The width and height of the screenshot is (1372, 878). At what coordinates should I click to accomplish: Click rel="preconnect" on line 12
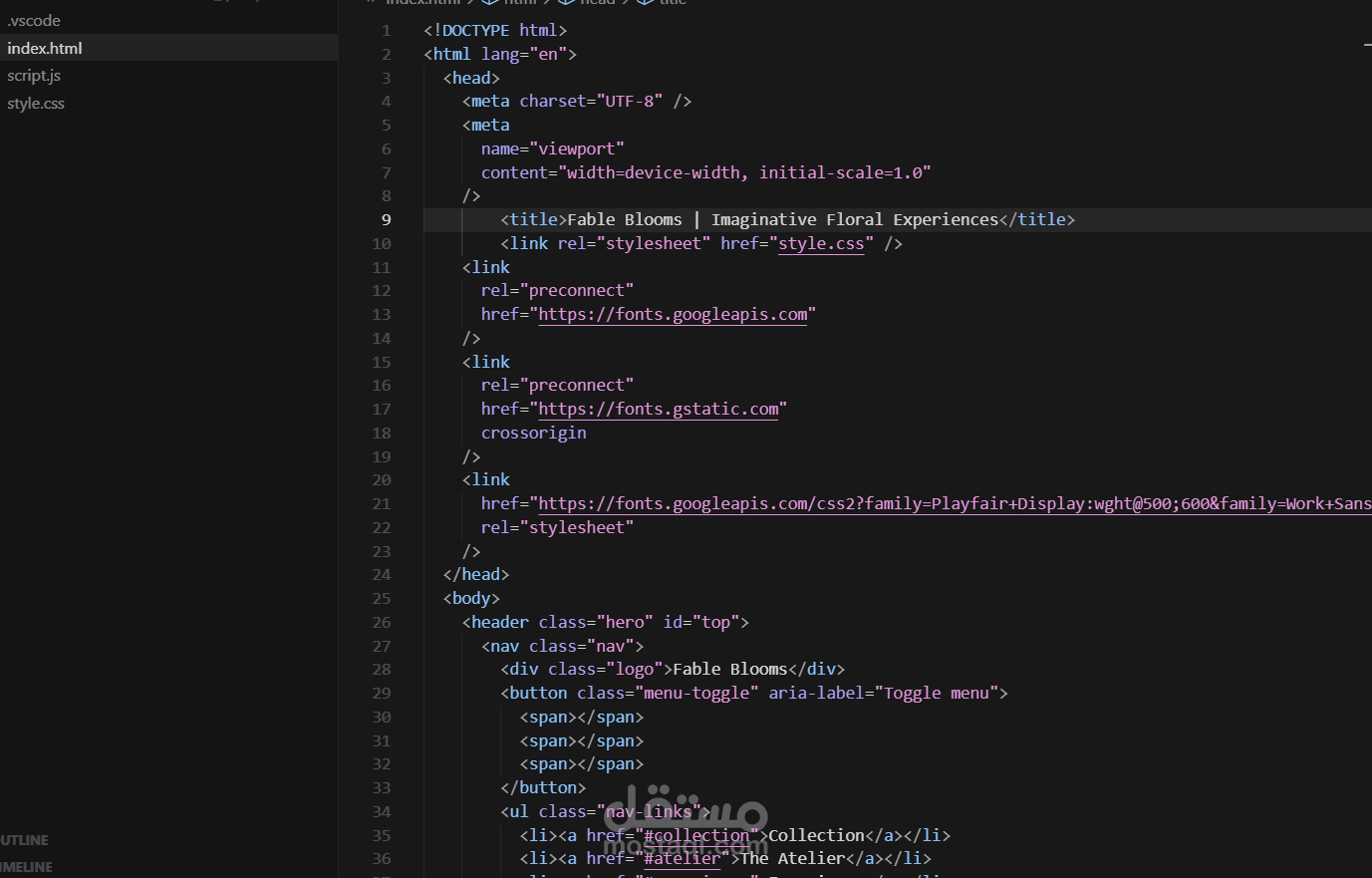[557, 290]
